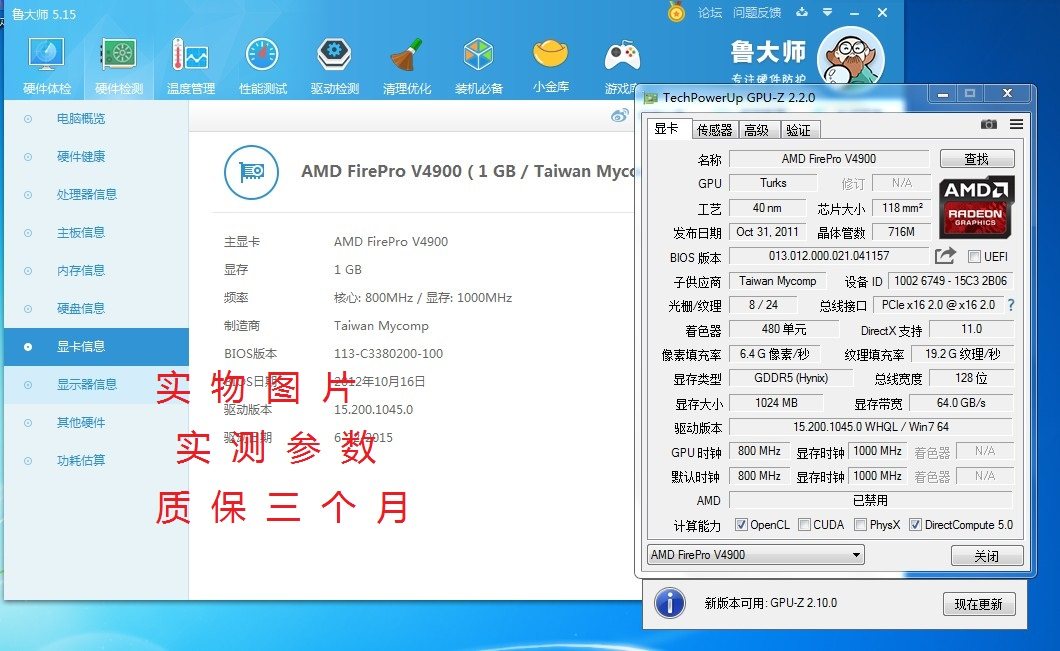Switch to 显卡 tab in GPU-Z

coord(667,128)
